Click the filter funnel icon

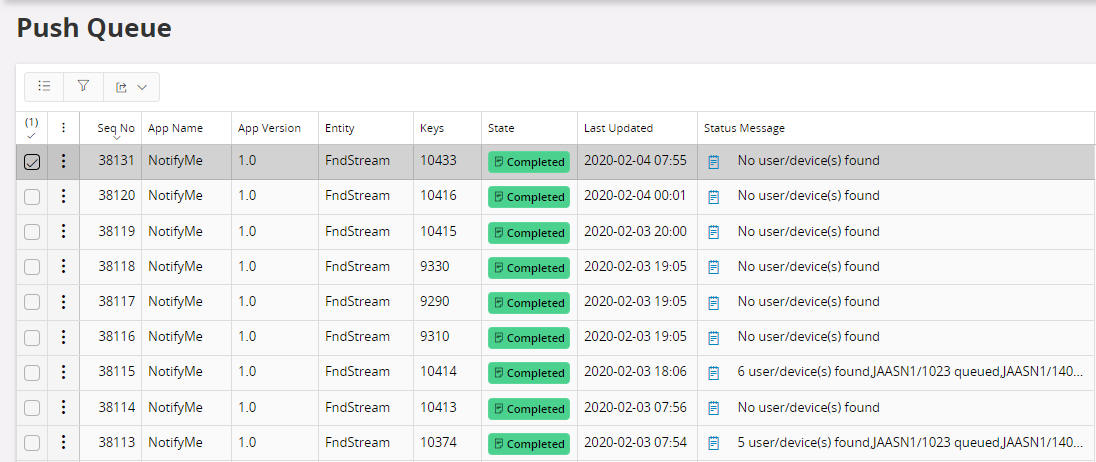point(83,87)
